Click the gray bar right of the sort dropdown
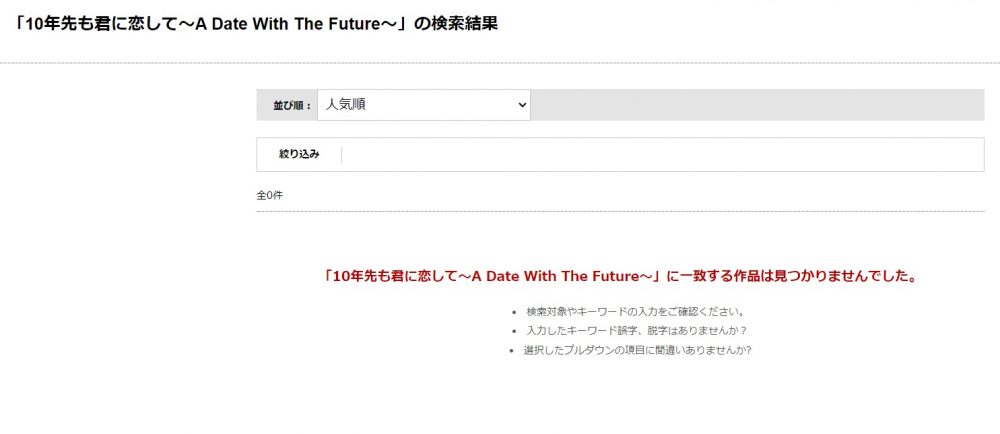Screen dimensions: 1000x434 click(757, 105)
